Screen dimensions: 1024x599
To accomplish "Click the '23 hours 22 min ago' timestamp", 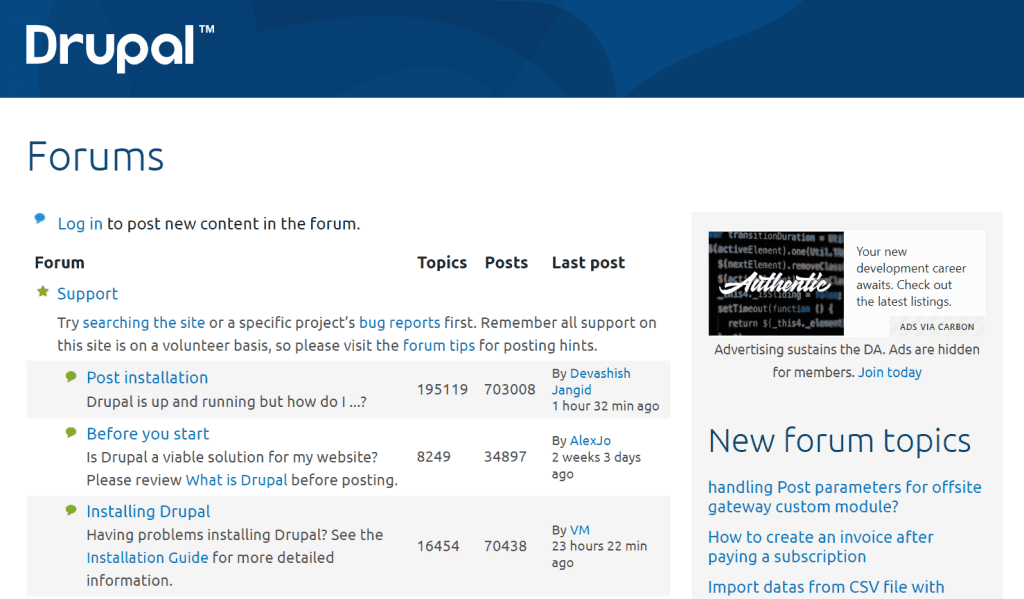I will click(x=600, y=555).
